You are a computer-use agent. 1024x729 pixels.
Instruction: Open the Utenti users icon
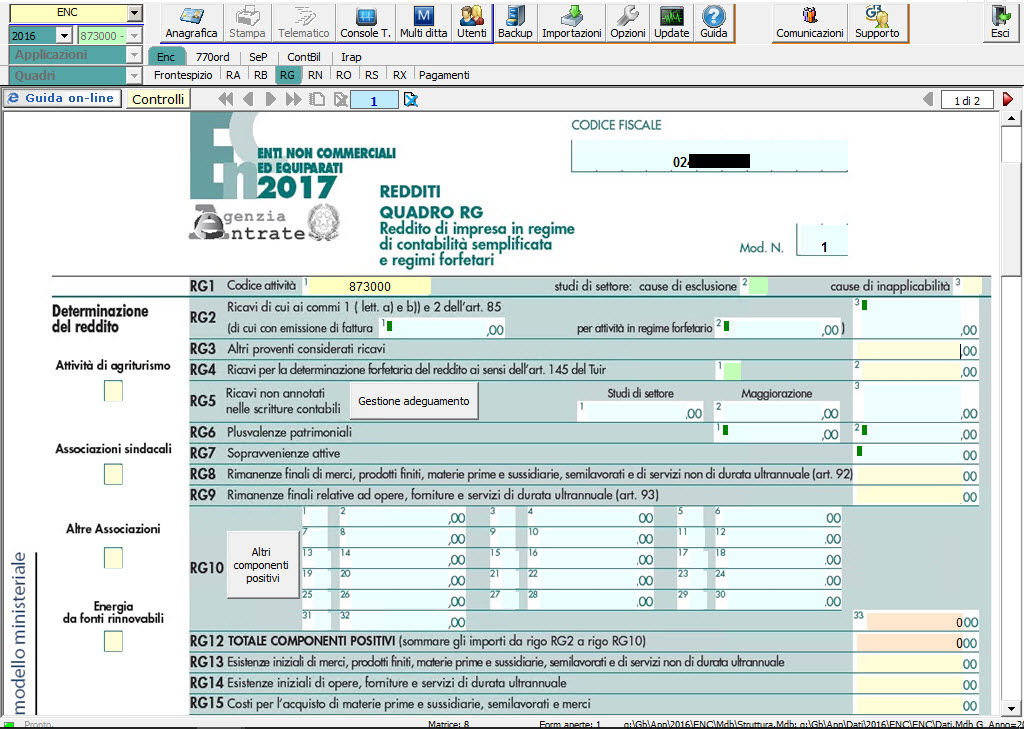[x=472, y=23]
